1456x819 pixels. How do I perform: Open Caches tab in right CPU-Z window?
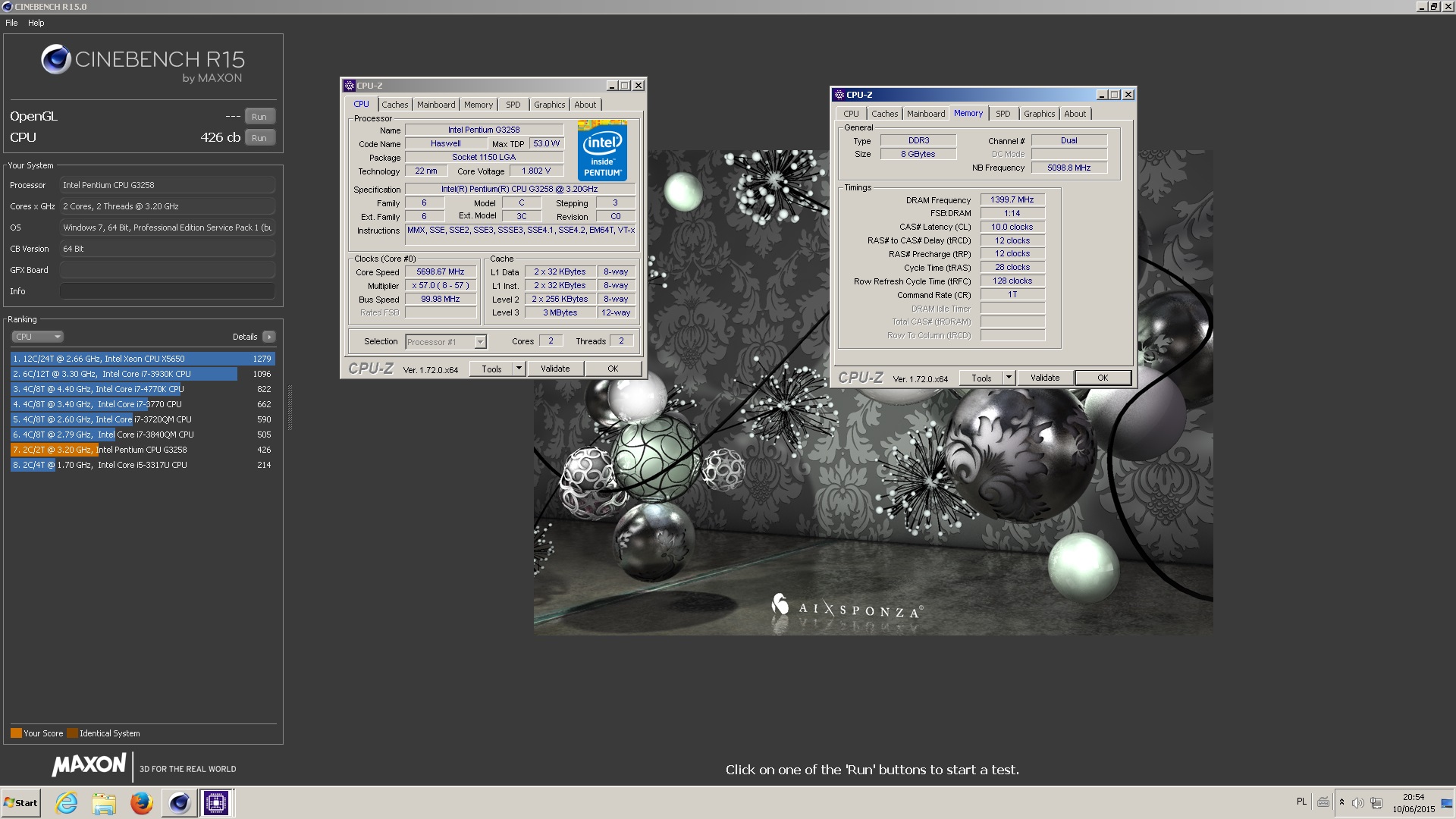pos(884,114)
